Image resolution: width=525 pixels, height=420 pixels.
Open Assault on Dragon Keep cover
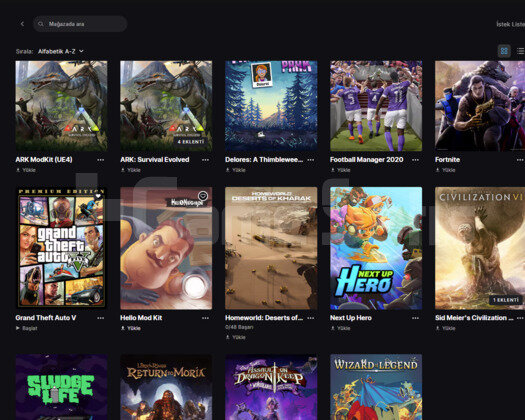coord(271,387)
